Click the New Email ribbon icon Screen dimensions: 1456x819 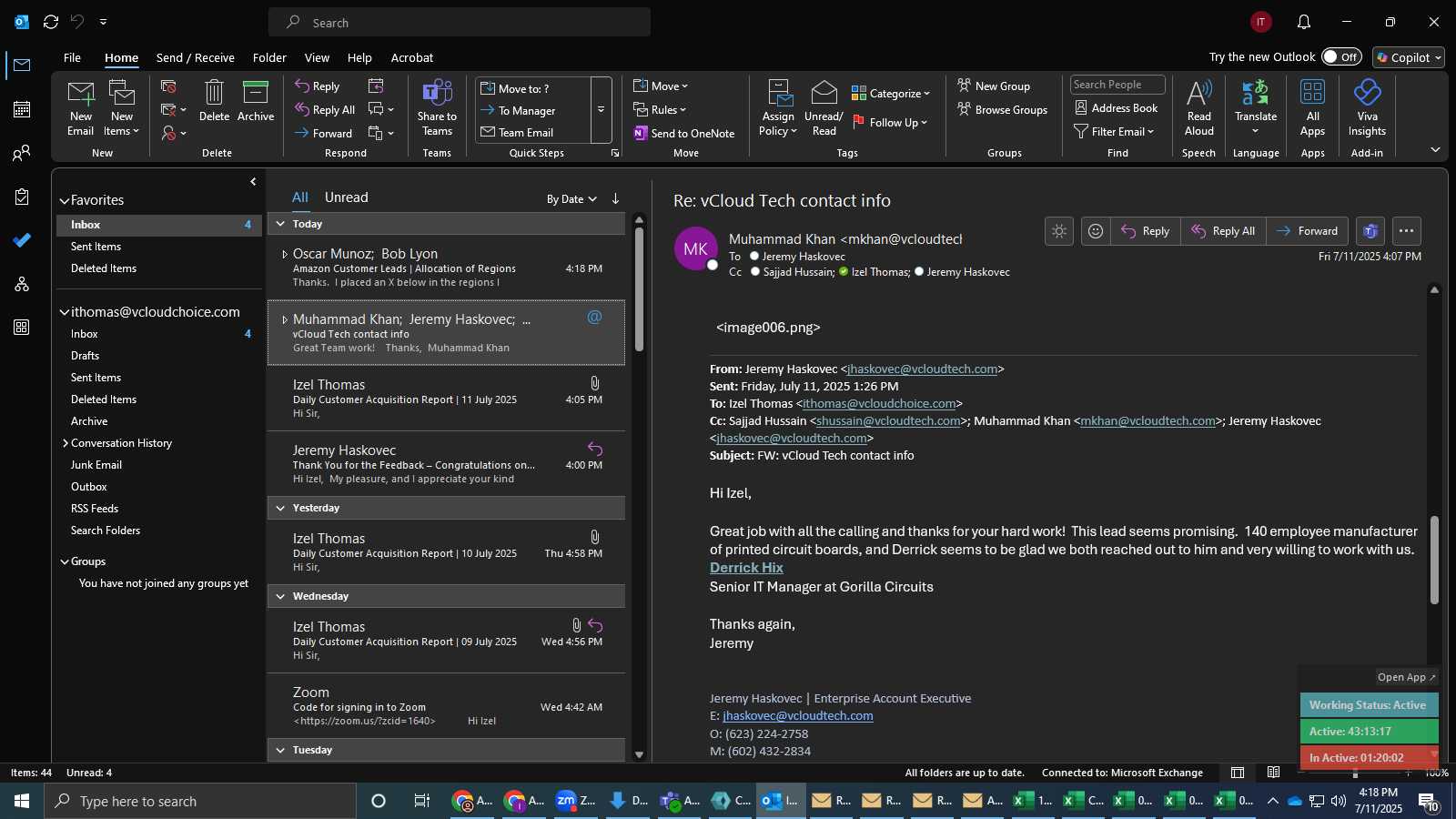point(80,107)
